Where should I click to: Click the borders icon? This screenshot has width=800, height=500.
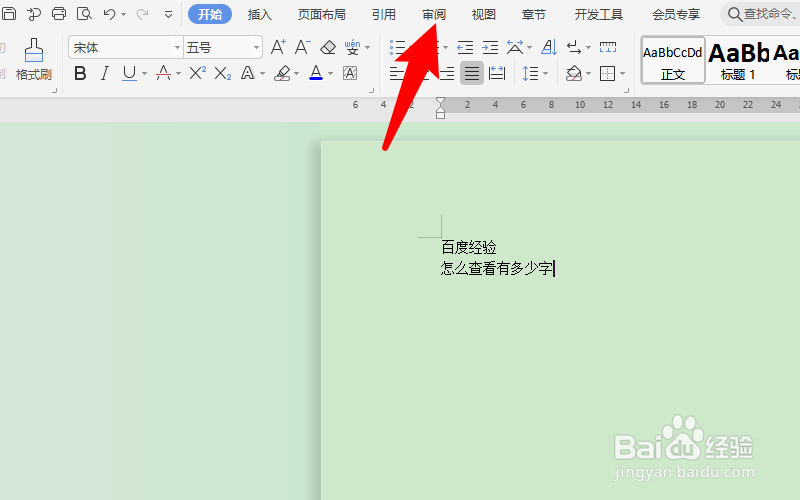tap(607, 73)
